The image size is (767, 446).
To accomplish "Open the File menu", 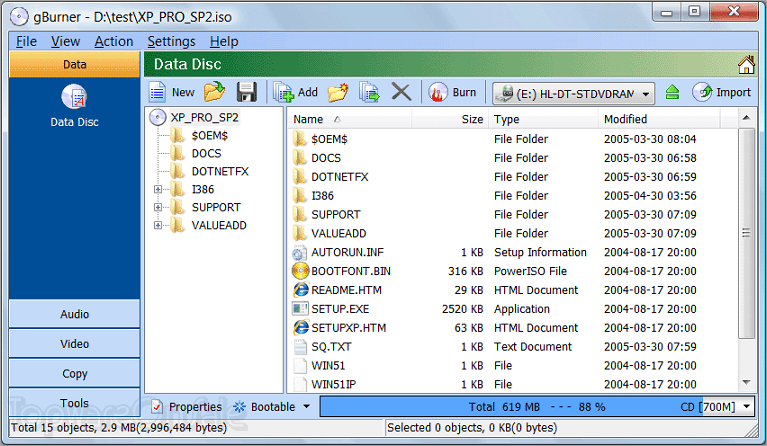I will pyautogui.click(x=26, y=42).
